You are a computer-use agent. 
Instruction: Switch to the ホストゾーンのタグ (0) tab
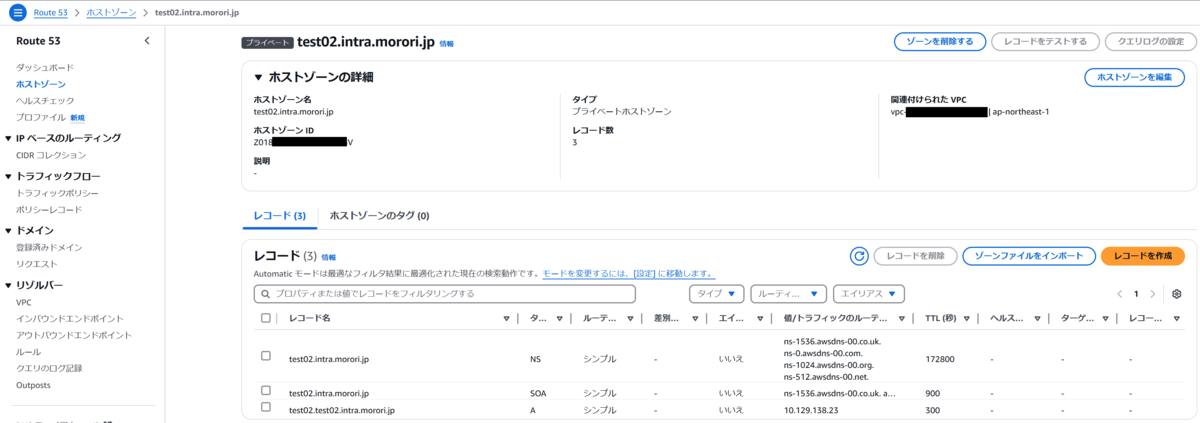379,215
